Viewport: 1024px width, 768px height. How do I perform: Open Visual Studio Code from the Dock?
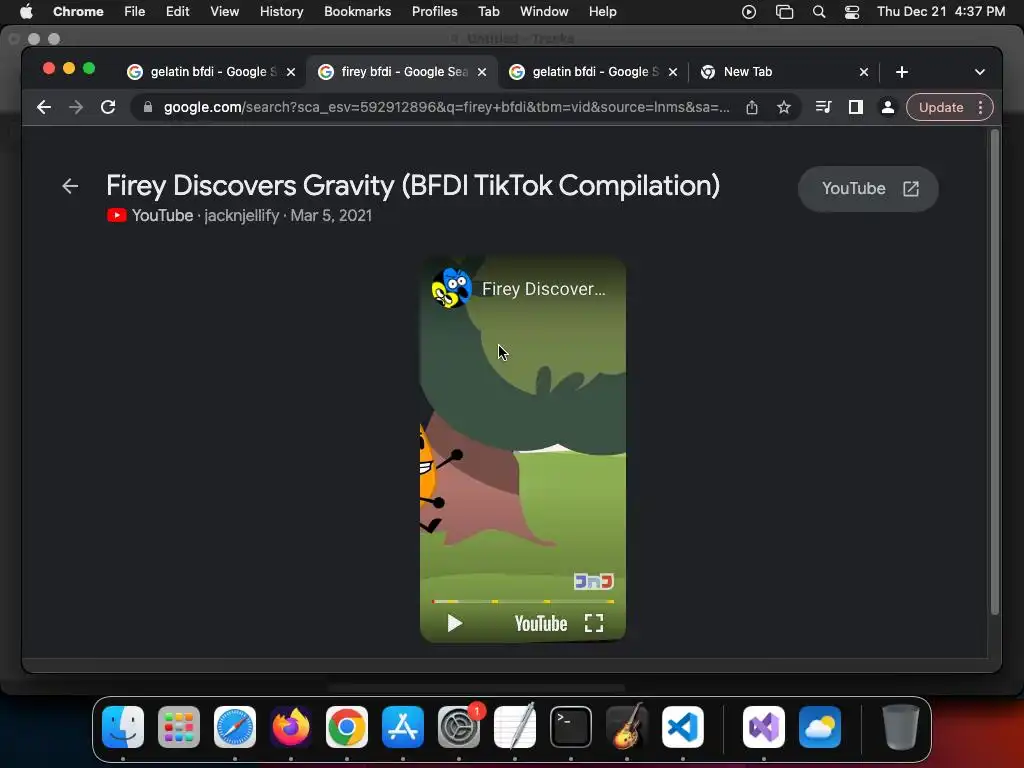tap(682, 727)
